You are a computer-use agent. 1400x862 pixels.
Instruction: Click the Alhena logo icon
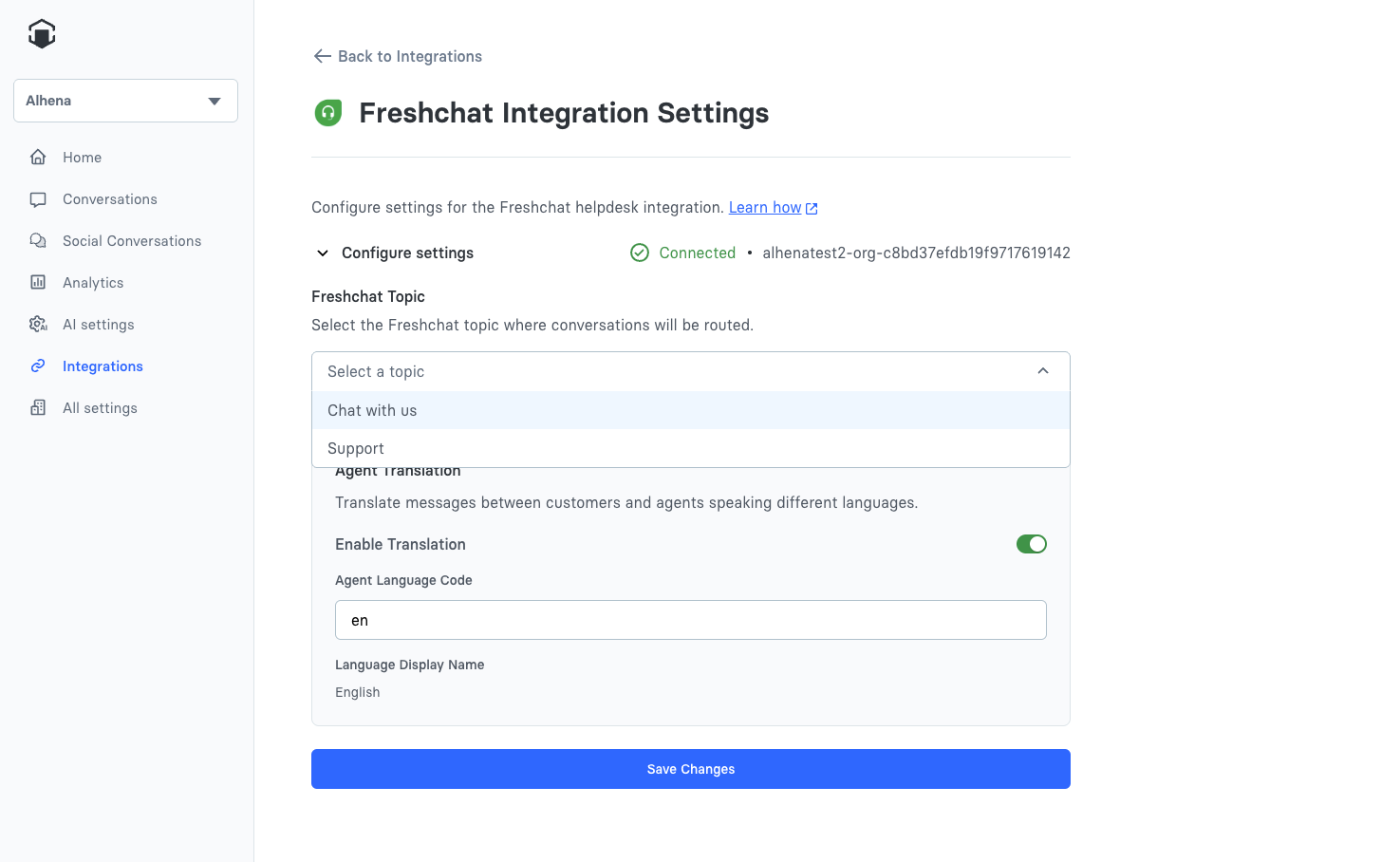tap(42, 33)
